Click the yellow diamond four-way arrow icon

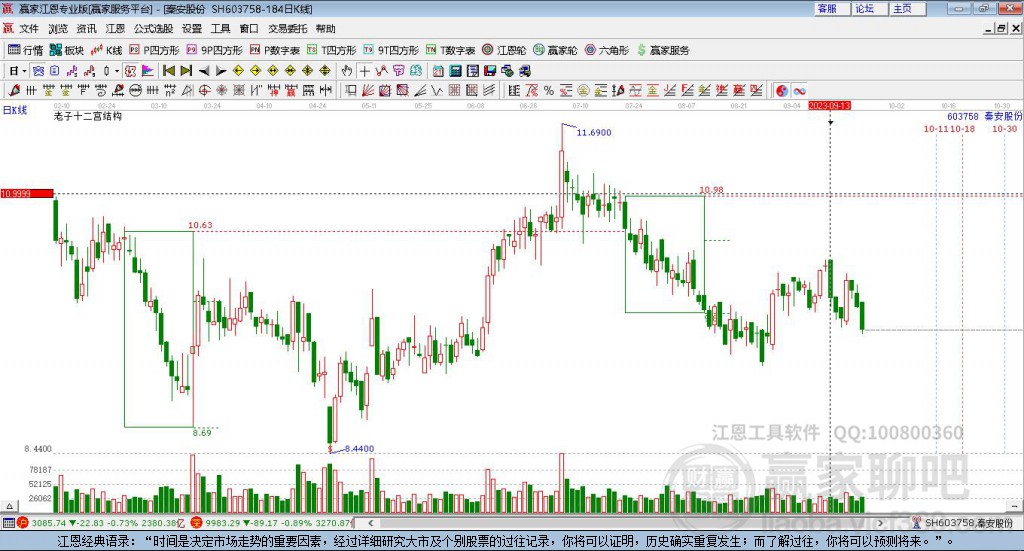point(308,71)
